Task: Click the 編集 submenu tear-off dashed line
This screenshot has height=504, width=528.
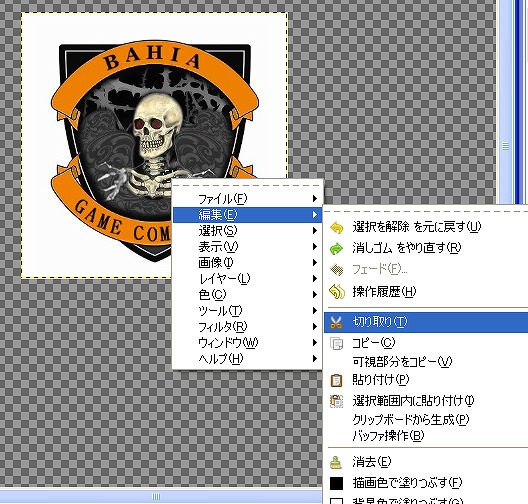Action: [426, 212]
